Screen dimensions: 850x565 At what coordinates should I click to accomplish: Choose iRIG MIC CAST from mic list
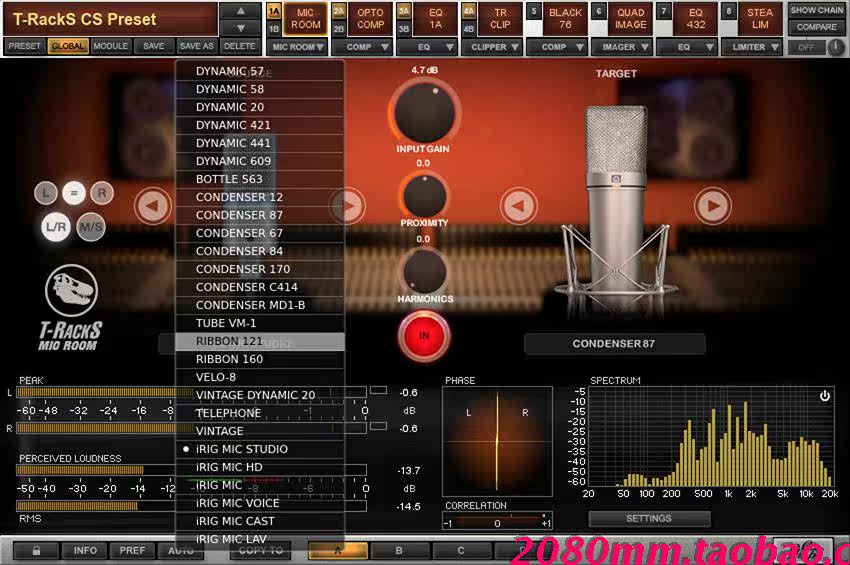point(260,521)
